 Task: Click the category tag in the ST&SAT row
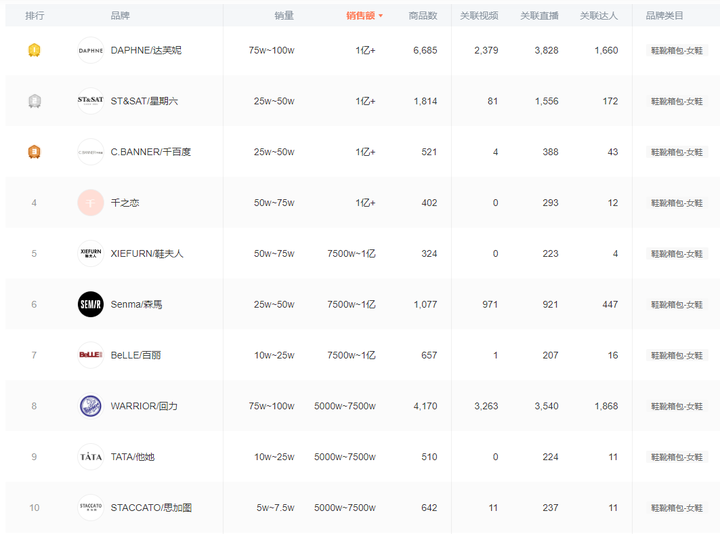click(677, 101)
